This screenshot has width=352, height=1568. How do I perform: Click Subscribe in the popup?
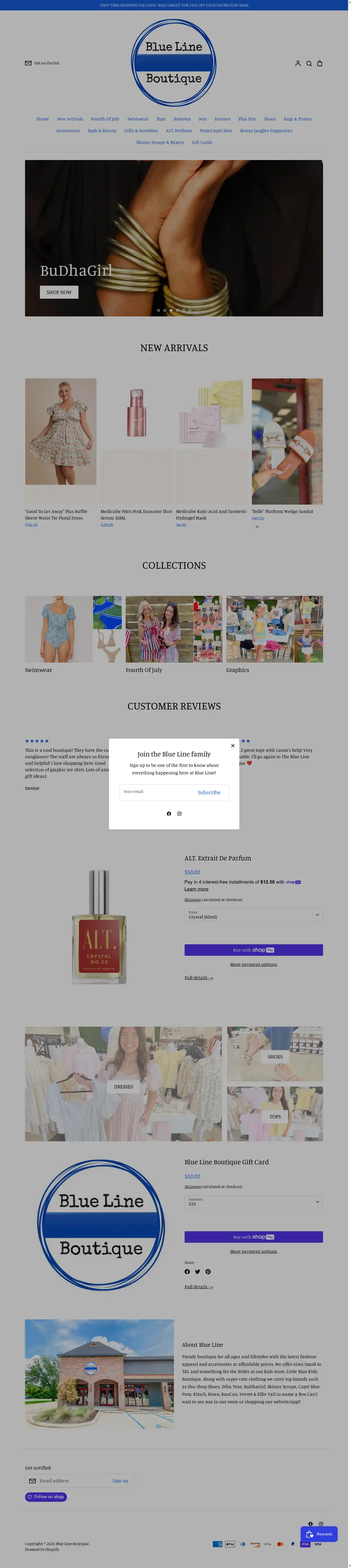209,792
